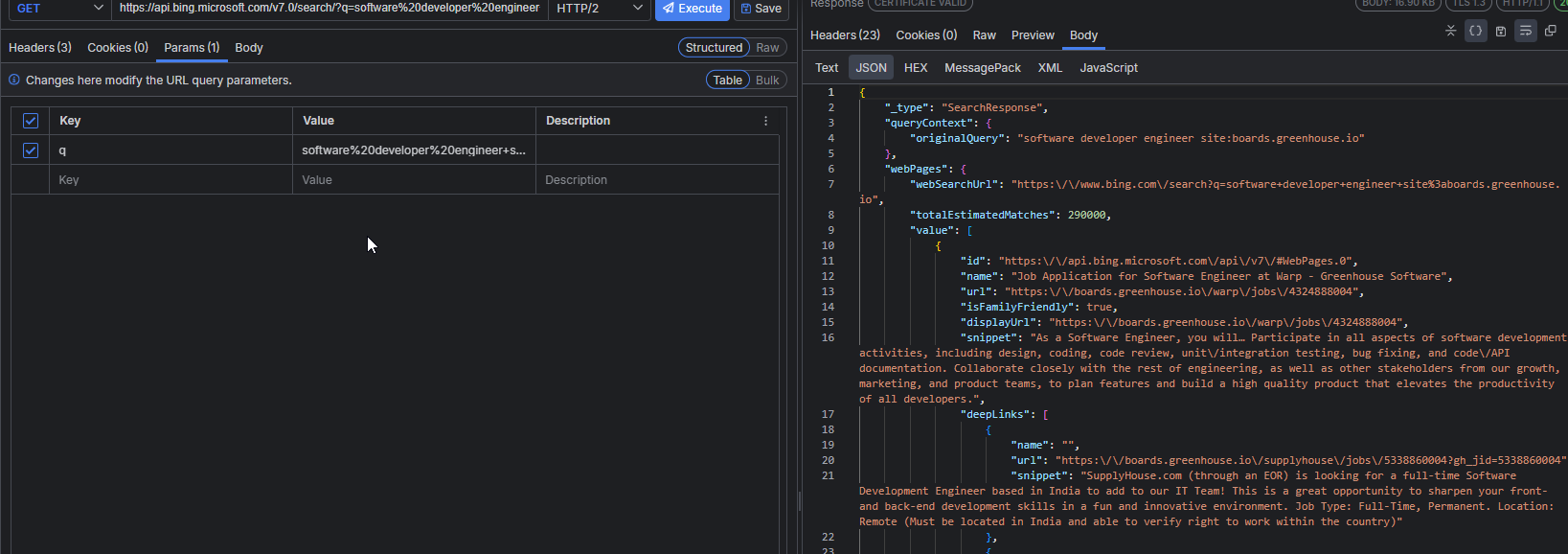Click the BODY: 16.90 KB badge
The width and height of the screenshot is (1568, 554).
pyautogui.click(x=1398, y=4)
